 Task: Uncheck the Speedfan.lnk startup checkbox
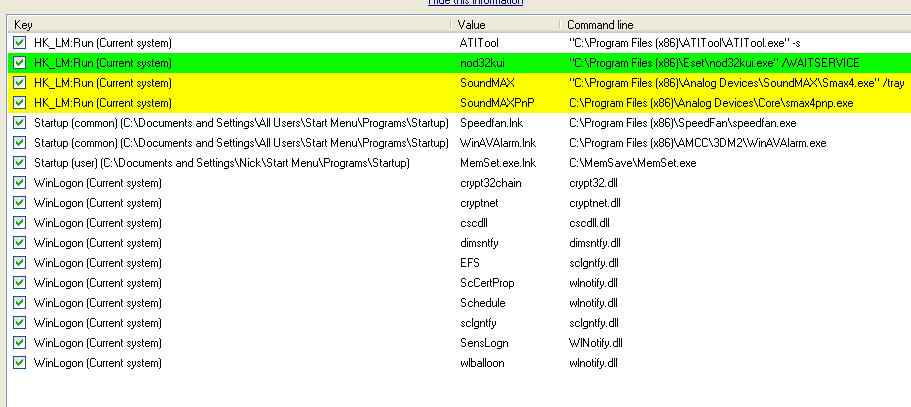[x=20, y=123]
